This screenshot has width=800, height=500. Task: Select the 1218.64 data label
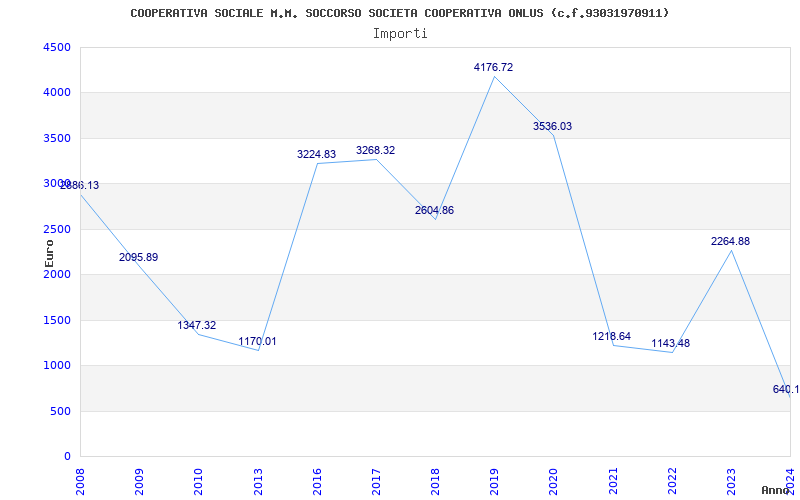(612, 337)
